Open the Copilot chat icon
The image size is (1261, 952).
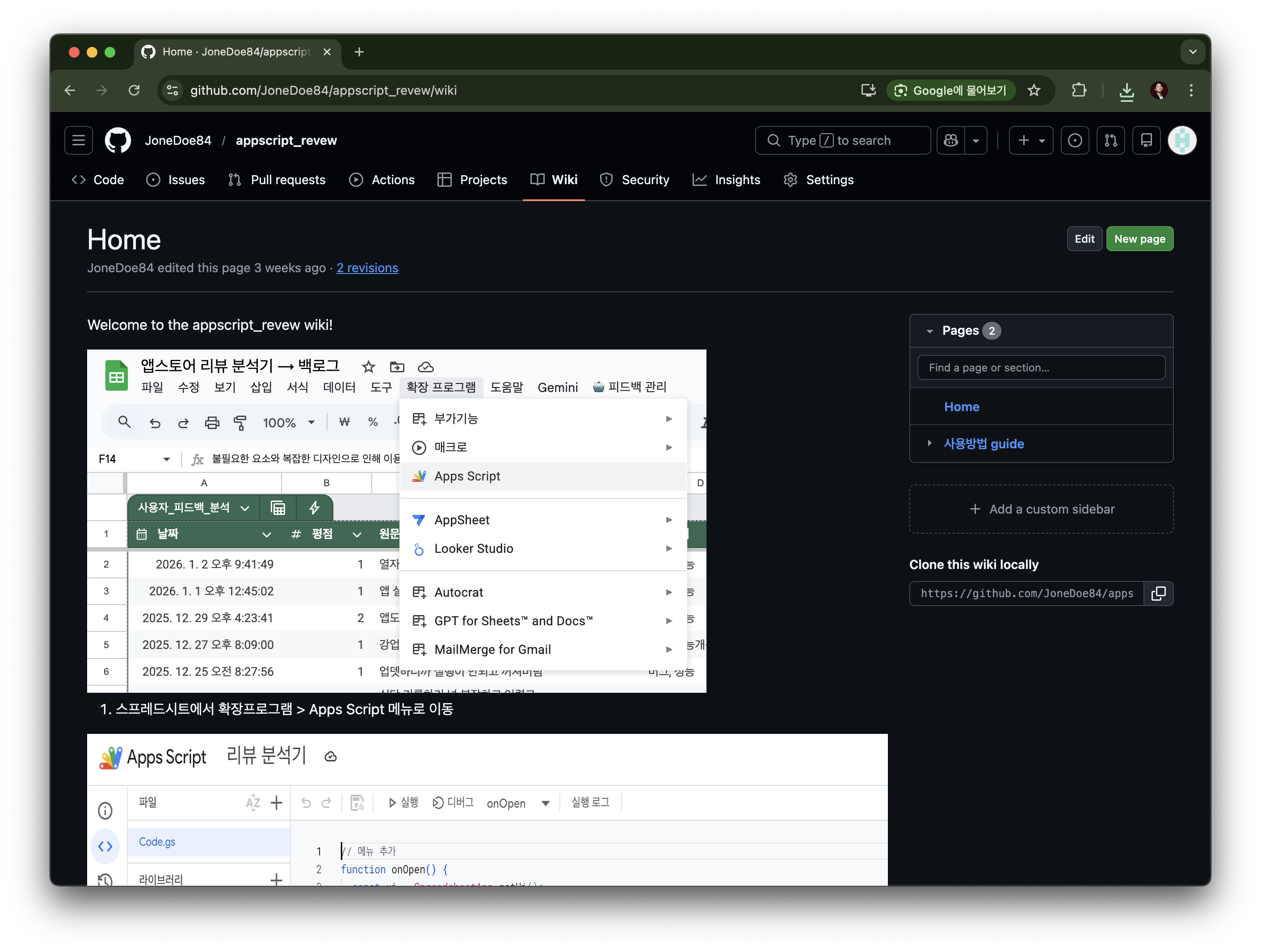pos(951,140)
